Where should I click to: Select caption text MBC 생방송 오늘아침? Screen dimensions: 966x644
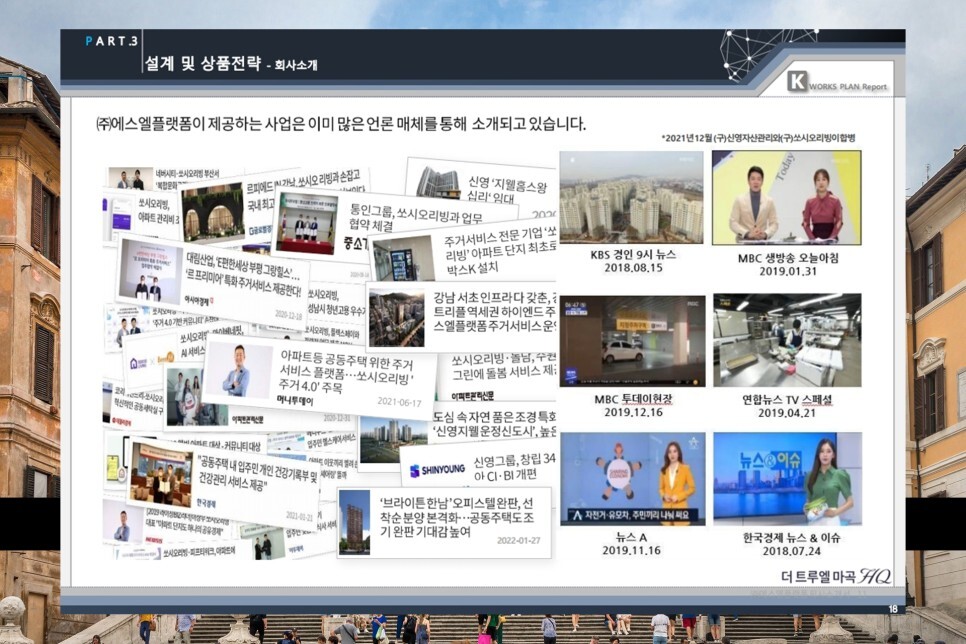point(787,258)
